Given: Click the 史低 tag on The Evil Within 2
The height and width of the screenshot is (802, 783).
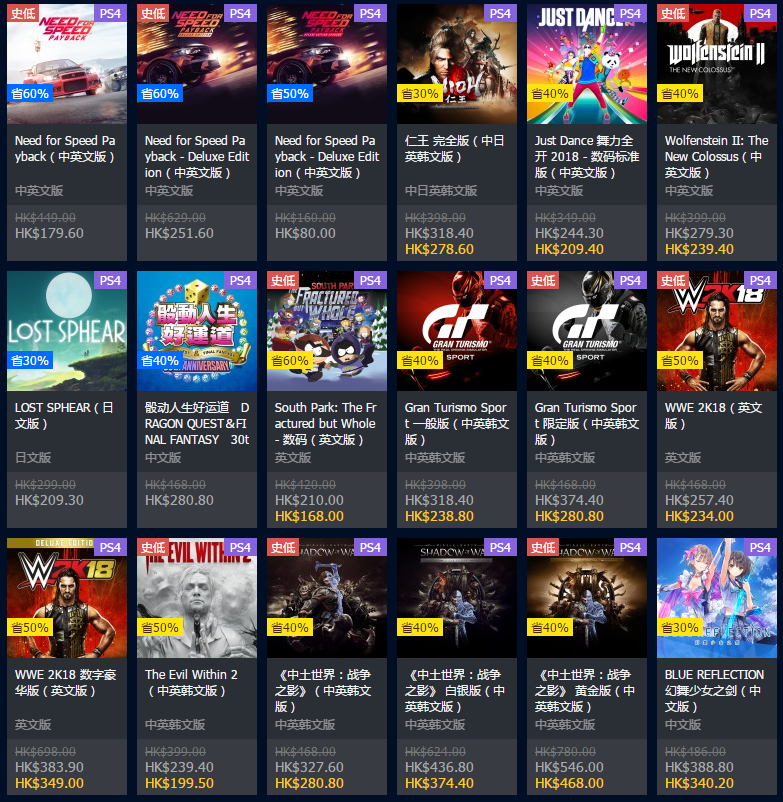Looking at the screenshot, I should tap(152, 547).
